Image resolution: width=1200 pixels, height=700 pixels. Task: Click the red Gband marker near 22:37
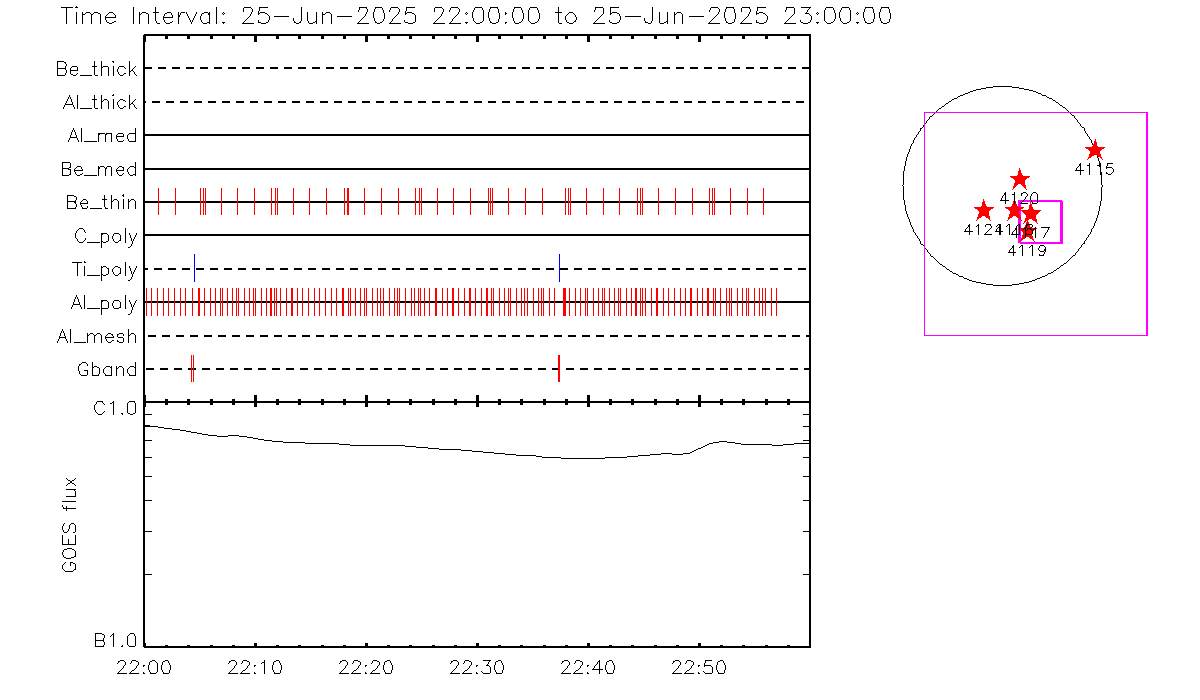point(558,369)
